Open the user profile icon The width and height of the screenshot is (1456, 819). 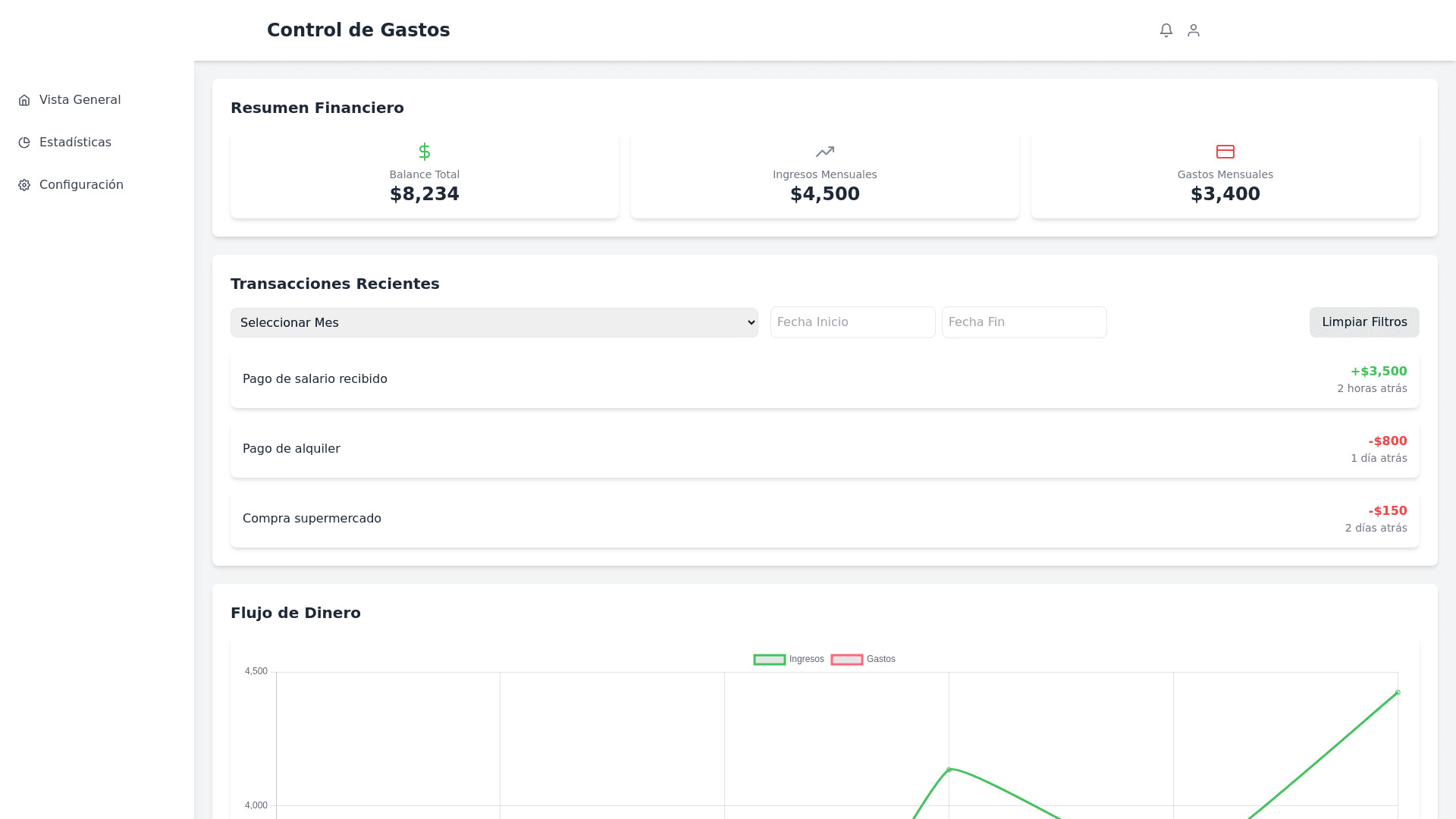tap(1194, 30)
